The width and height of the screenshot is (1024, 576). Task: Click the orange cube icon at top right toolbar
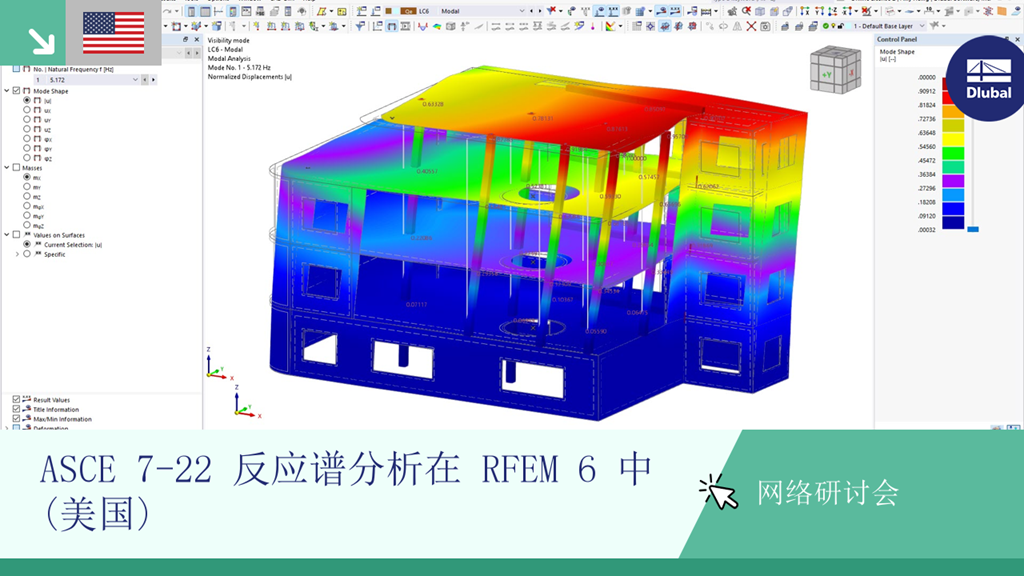pyautogui.click(x=1002, y=11)
